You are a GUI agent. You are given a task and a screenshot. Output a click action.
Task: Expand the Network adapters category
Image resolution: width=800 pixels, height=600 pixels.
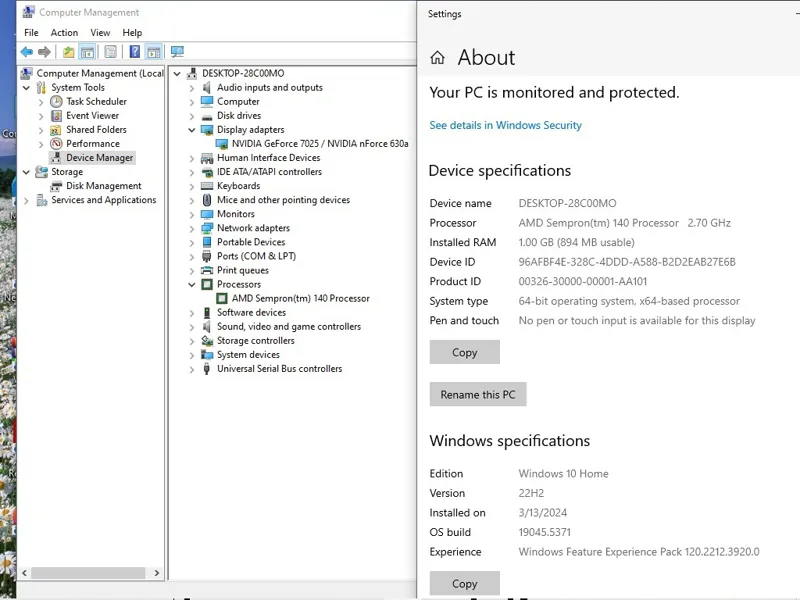(192, 228)
